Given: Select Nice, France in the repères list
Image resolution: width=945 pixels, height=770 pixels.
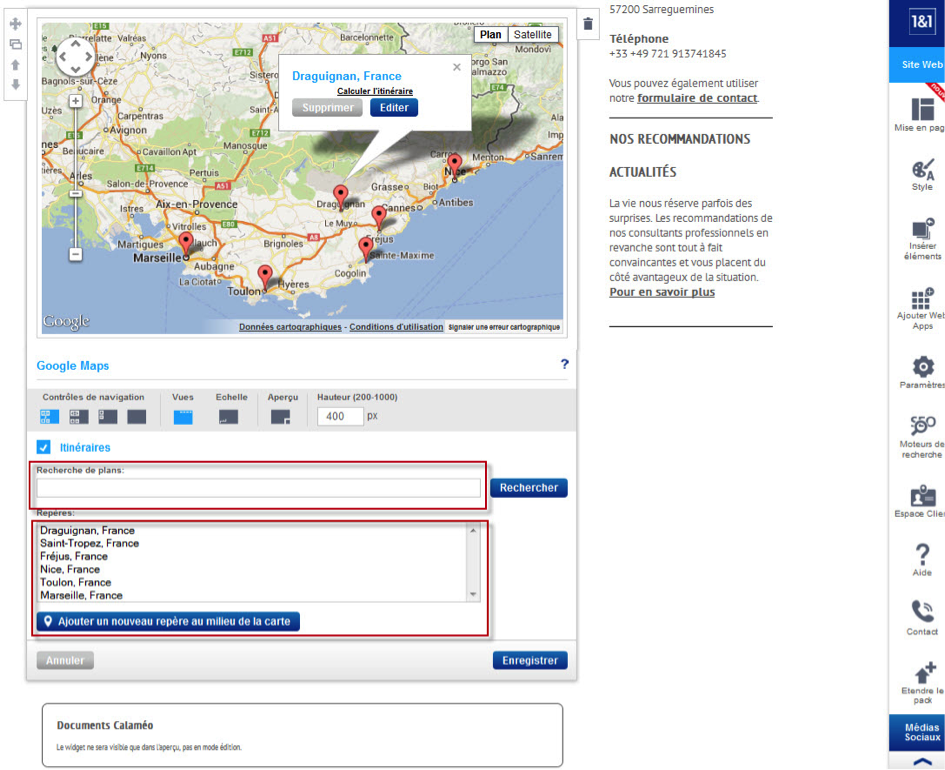Looking at the screenshot, I should pos(70,569).
